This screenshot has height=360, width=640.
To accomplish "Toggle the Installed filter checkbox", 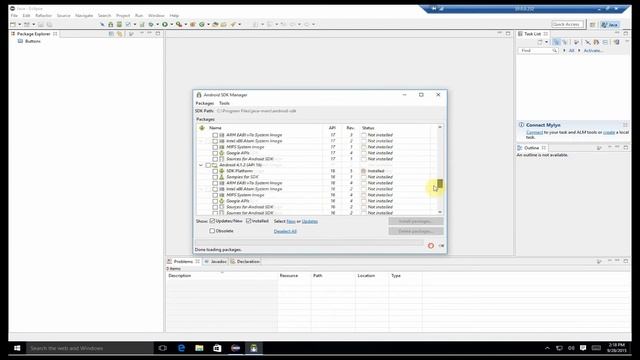I will 249,221.
